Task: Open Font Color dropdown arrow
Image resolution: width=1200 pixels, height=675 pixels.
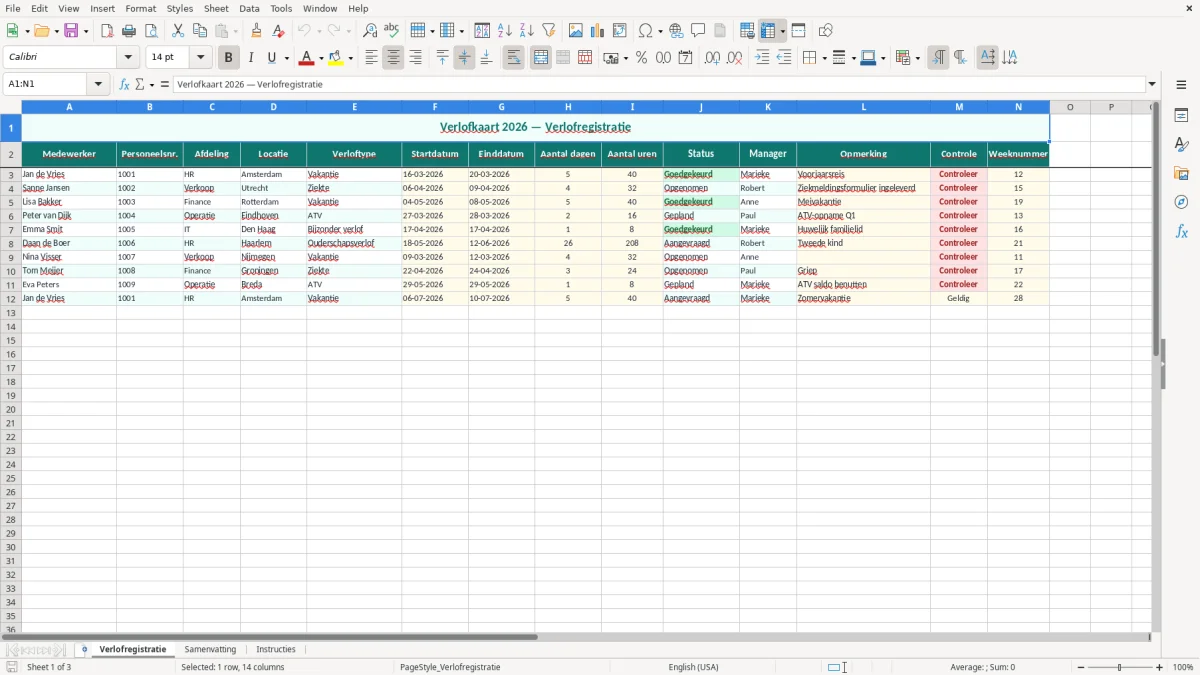Action: pos(321,58)
